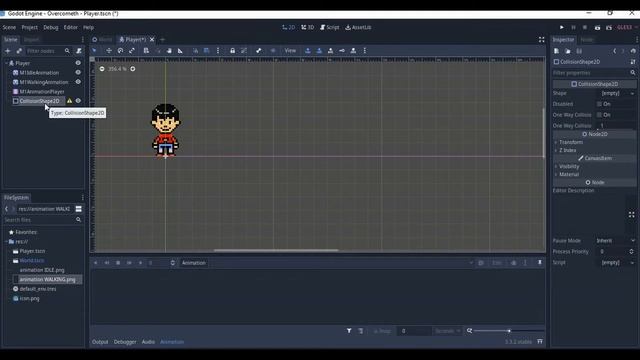Image resolution: width=640 pixels, height=360 pixels.
Task: Play the current scene with clapper icon
Action: [x=597, y=27]
